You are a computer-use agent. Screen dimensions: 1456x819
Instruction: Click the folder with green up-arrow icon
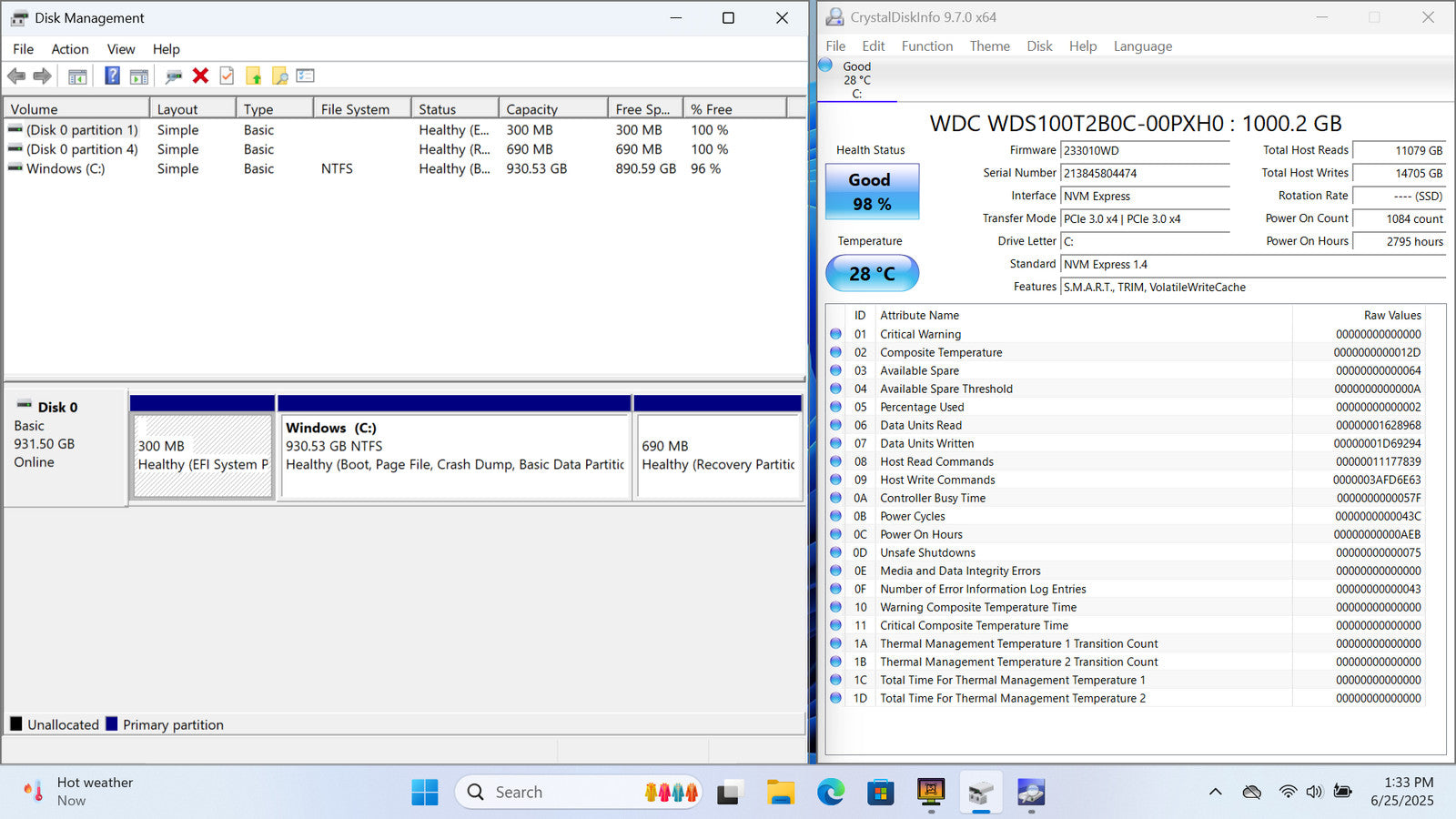pyautogui.click(x=253, y=76)
